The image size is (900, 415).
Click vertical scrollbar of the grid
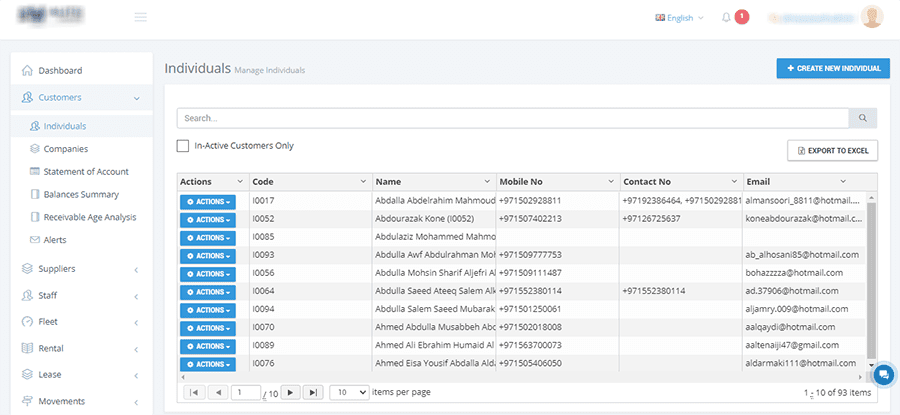tap(871, 280)
